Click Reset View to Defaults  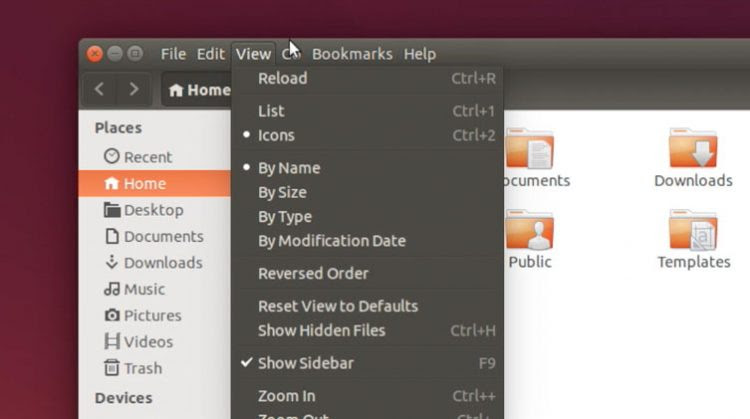(367, 306)
